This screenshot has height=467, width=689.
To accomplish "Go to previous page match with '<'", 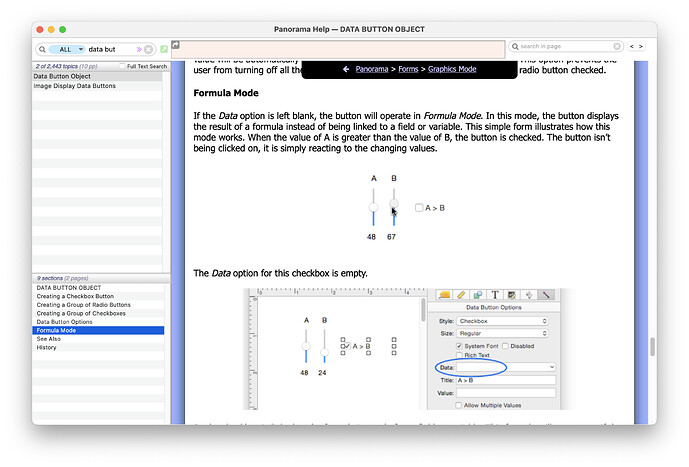I will pyautogui.click(x=632, y=46).
